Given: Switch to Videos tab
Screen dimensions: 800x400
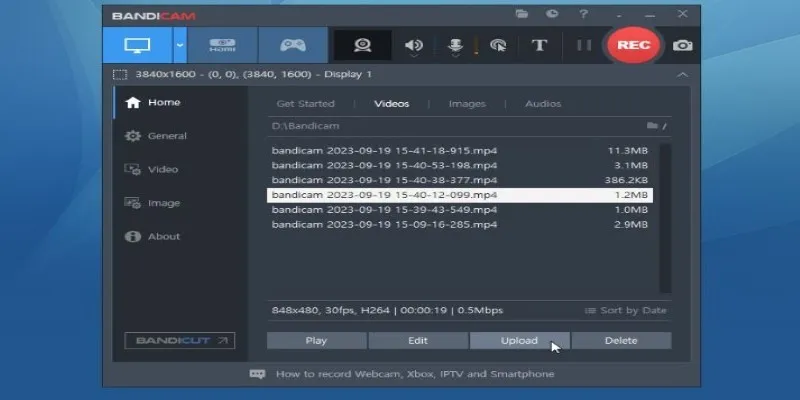Looking at the screenshot, I should [391, 104].
